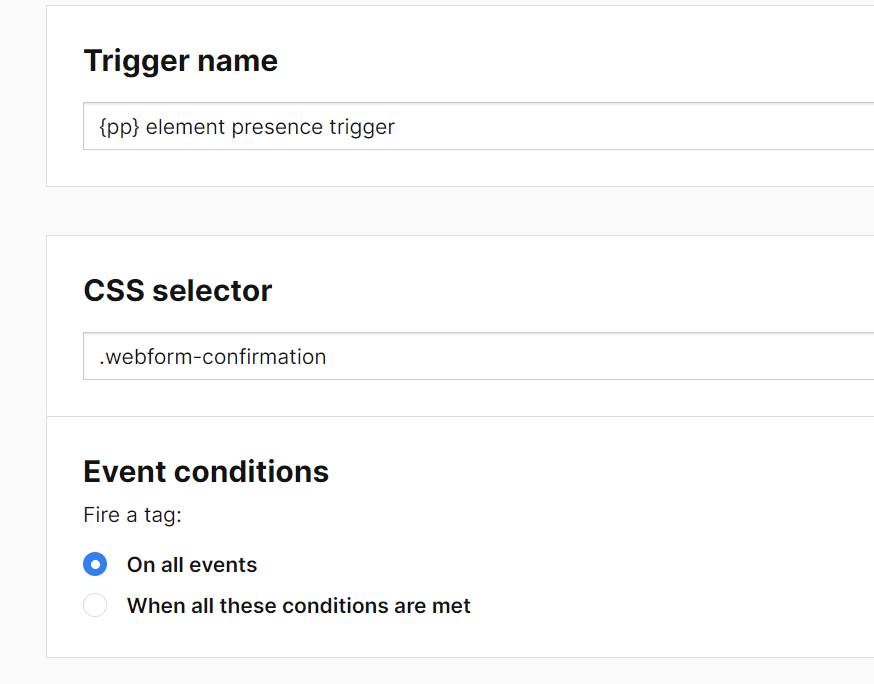The image size is (874, 684).
Task: Click the 'On all events' label text
Action: click(191, 565)
